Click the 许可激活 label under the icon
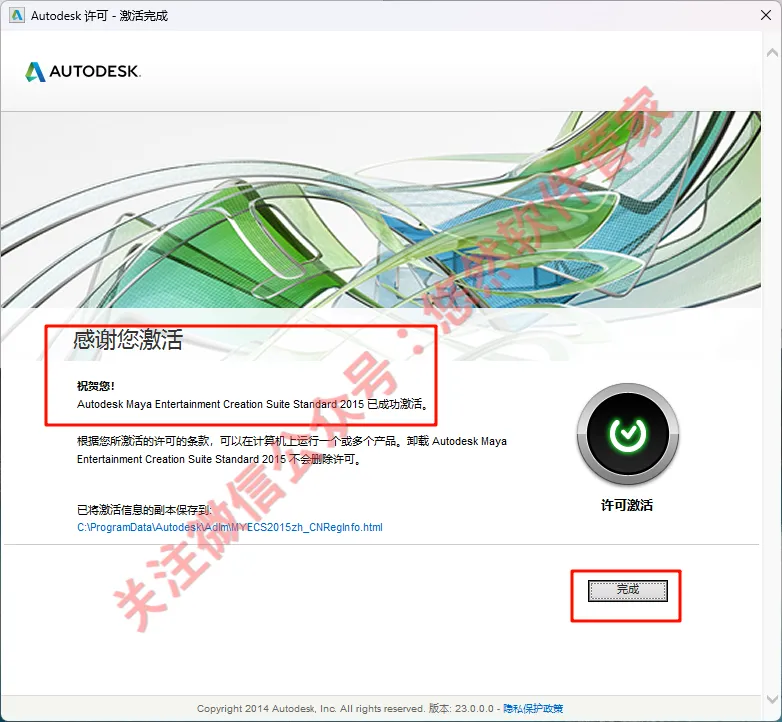The width and height of the screenshot is (782, 722). 627,505
